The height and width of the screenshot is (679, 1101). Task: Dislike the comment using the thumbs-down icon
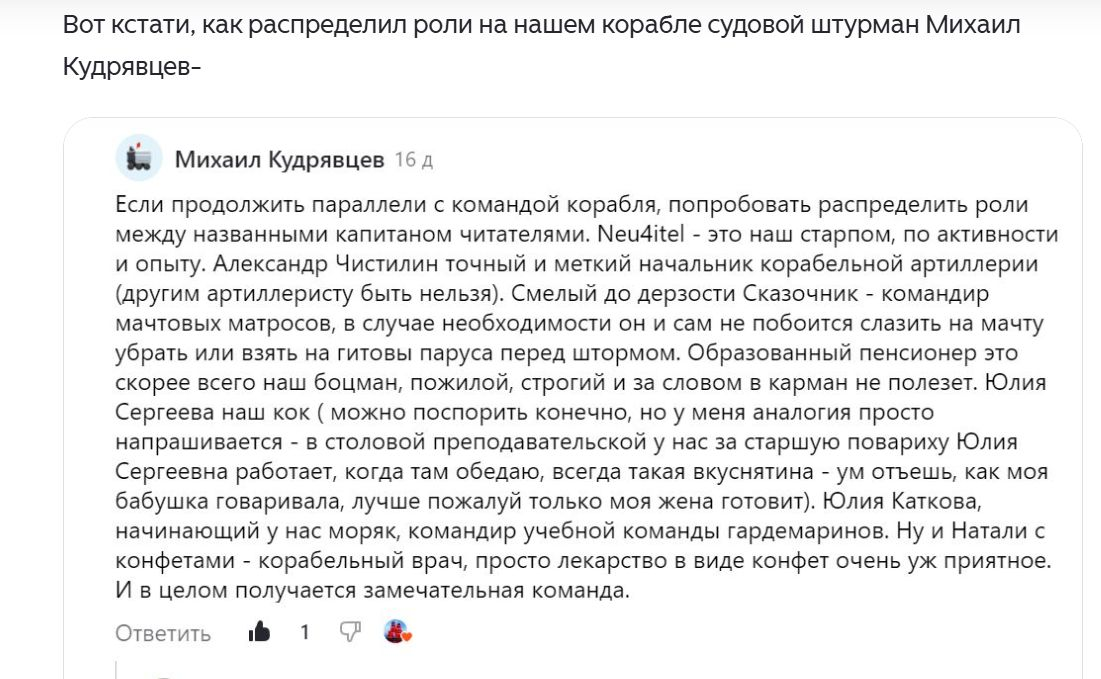(x=348, y=632)
